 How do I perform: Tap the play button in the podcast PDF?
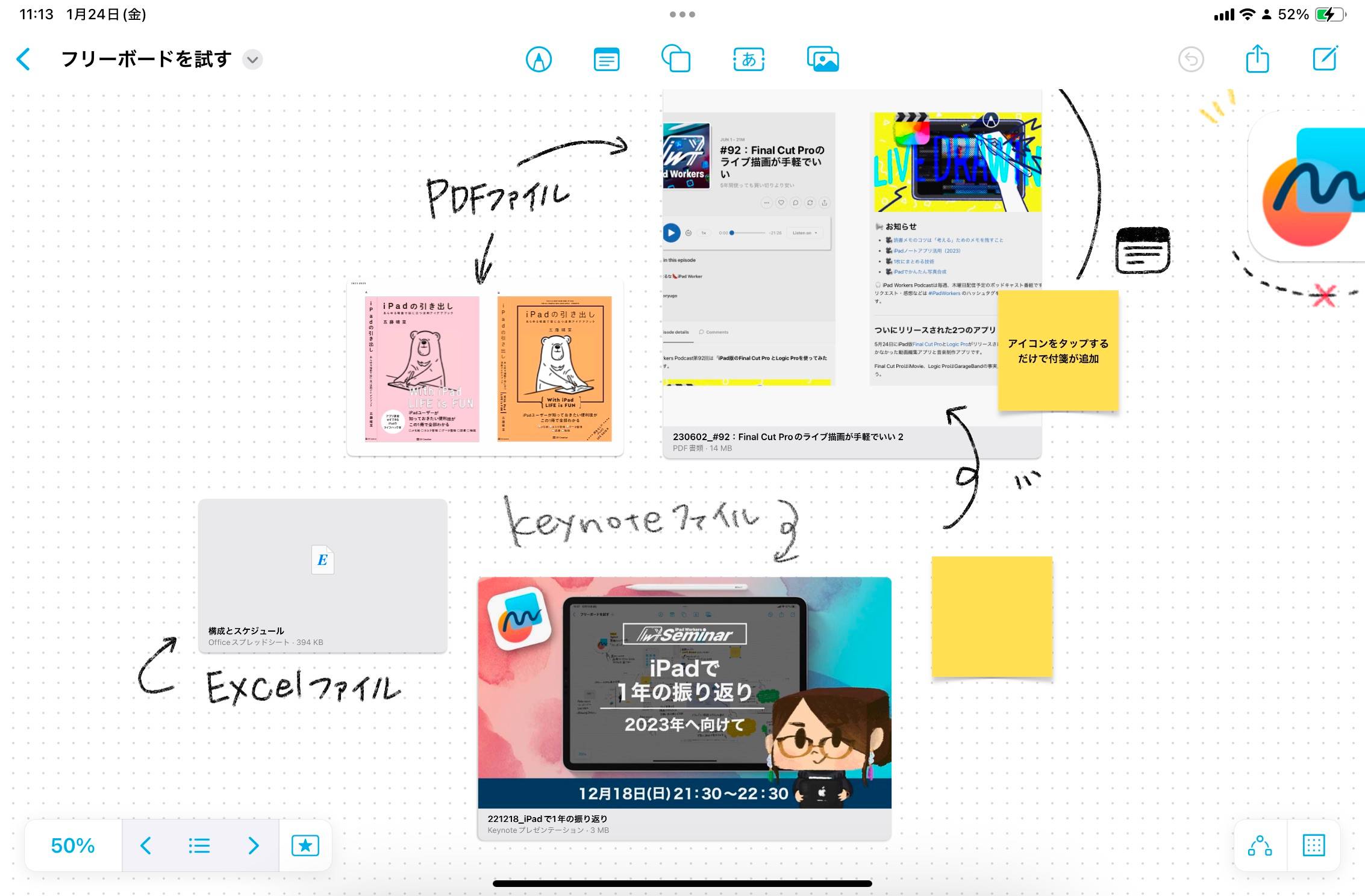pos(671,232)
